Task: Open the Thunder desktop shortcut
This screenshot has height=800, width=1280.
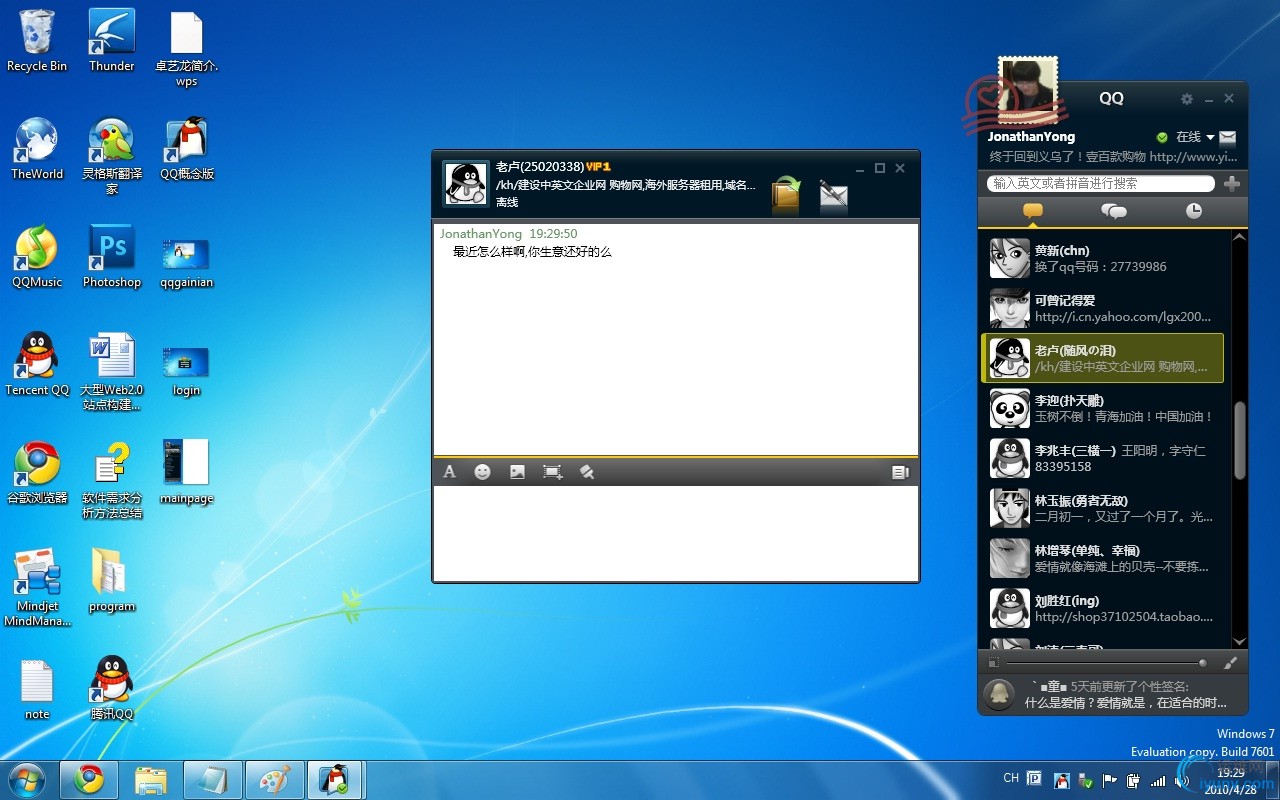Action: (112, 41)
